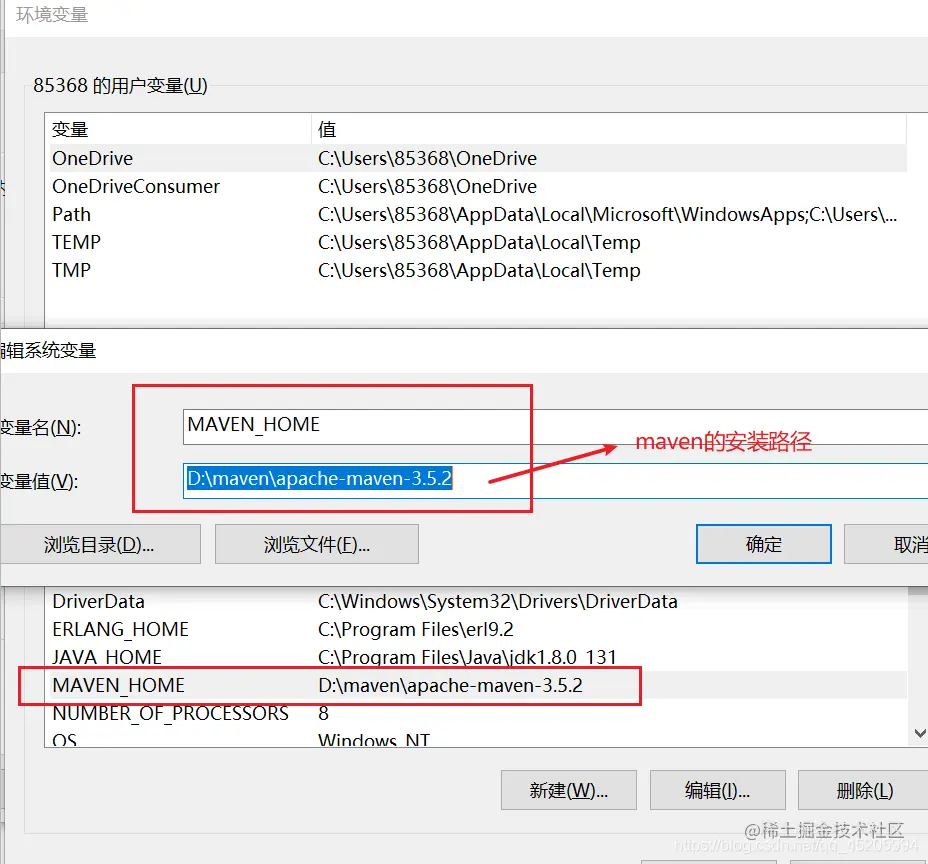Viewport: 928px width, 864px height.
Task: Click the C:\Windows\System32\Drivers\DriverData value cell
Action: [497, 601]
